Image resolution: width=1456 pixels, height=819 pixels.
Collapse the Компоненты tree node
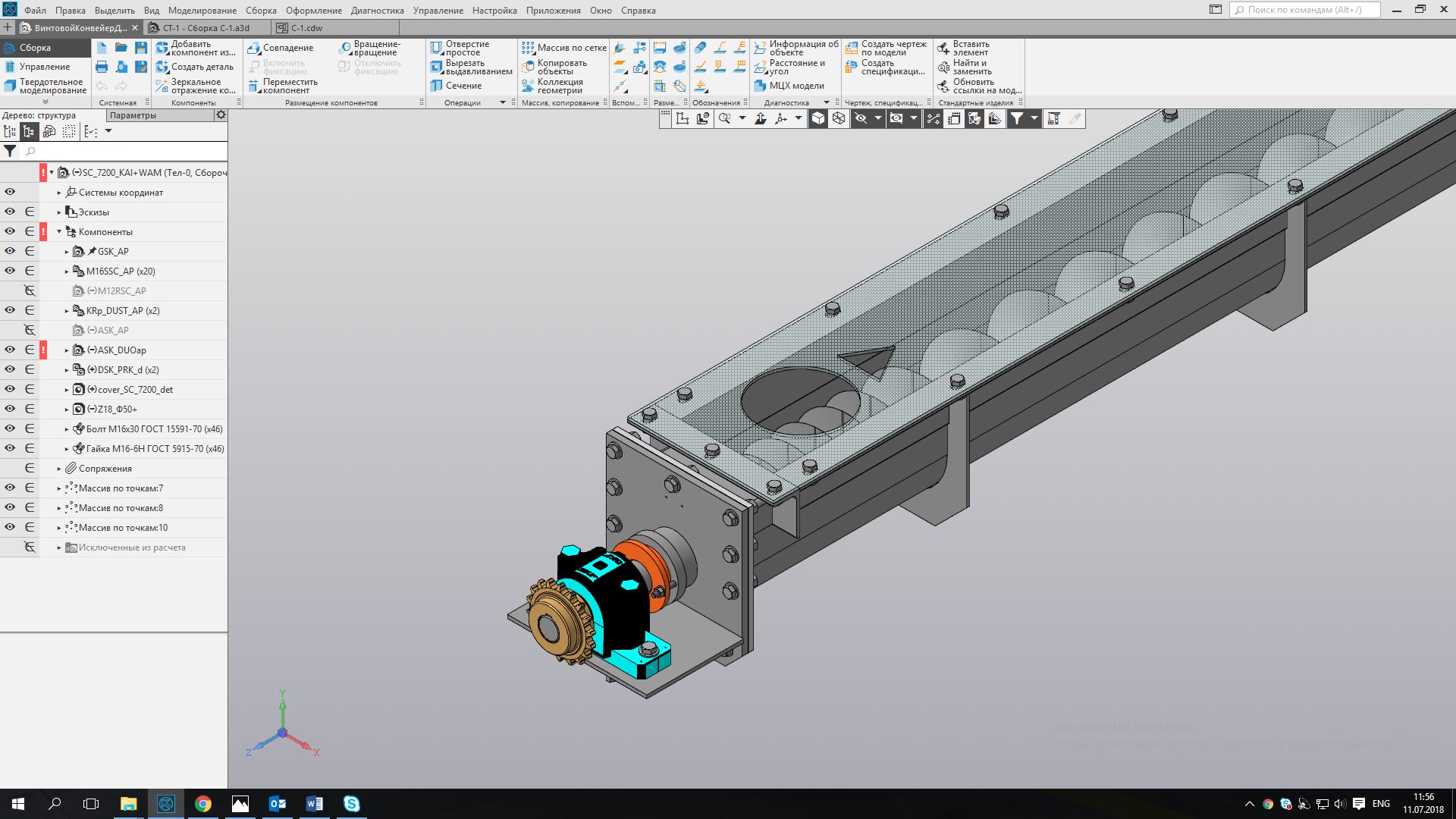coord(59,232)
